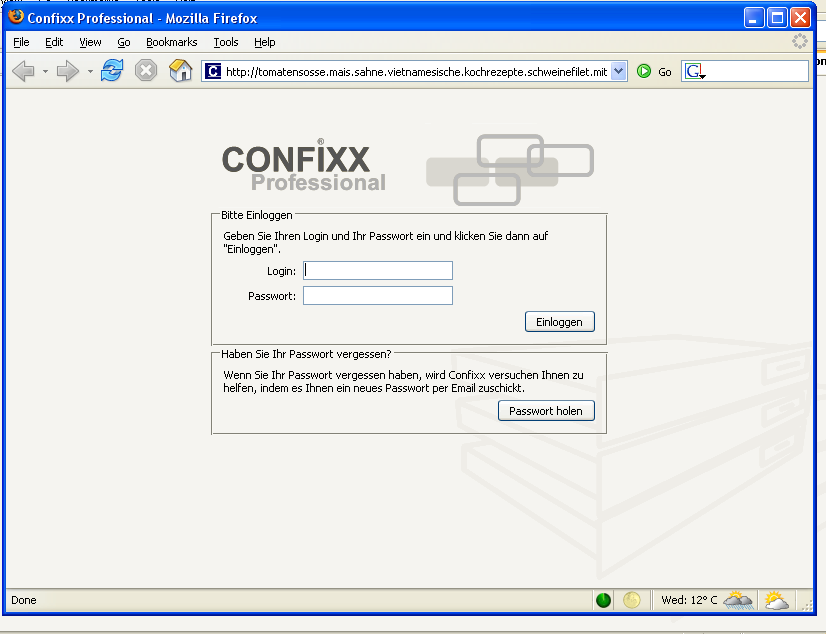The width and height of the screenshot is (826, 634).
Task: Click the site favicon in the address bar
Action: 213,71
